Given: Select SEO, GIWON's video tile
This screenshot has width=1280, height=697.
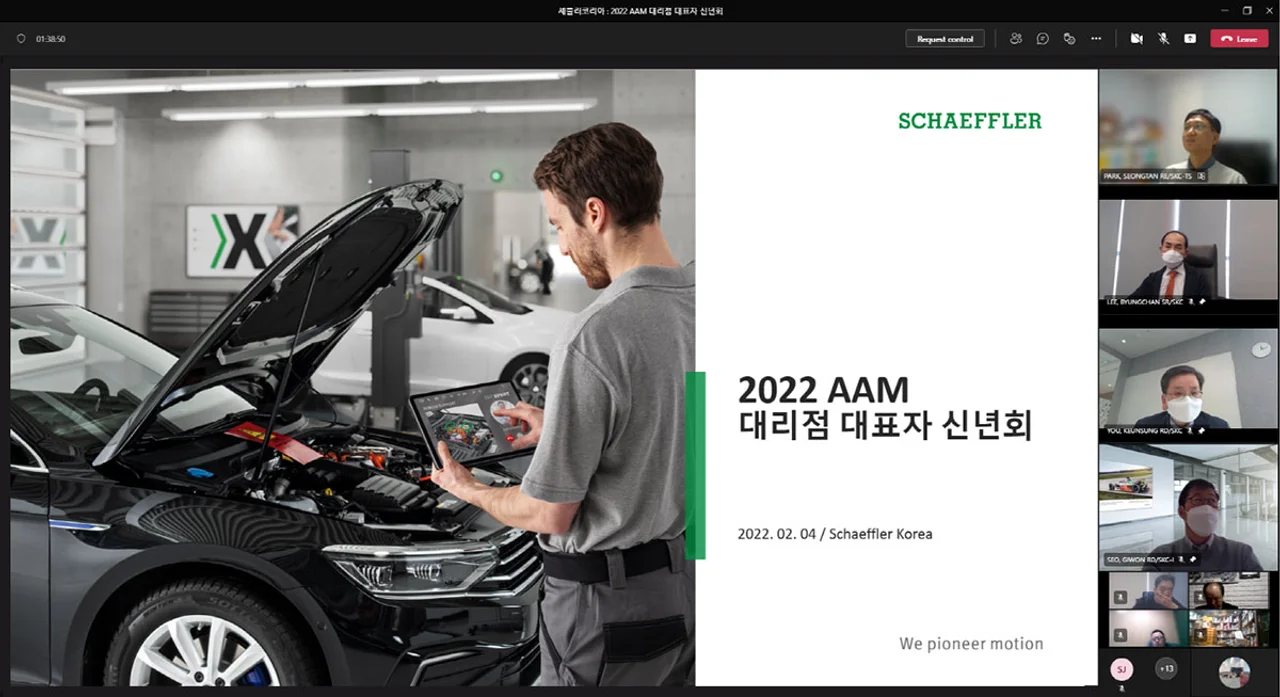Looking at the screenshot, I should [x=1188, y=507].
